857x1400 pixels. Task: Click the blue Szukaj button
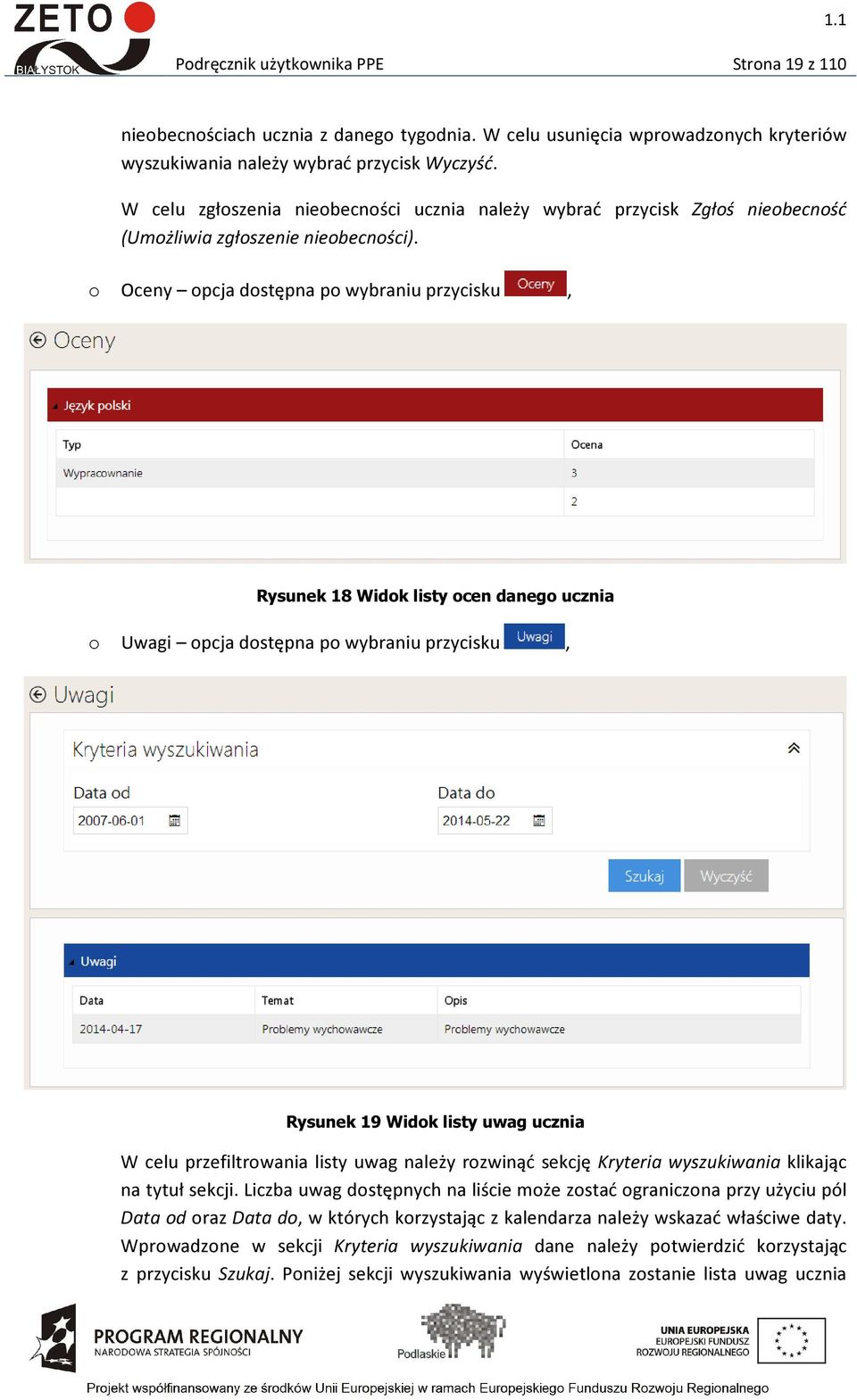645,875
